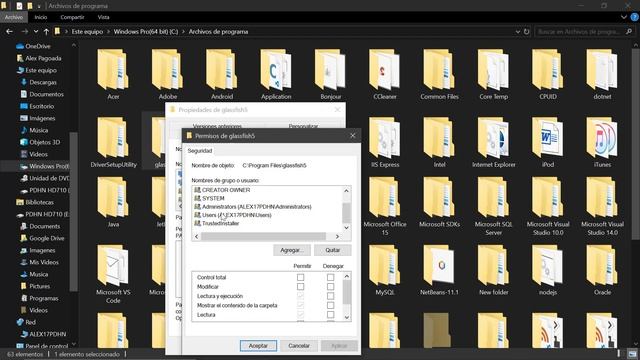Select the DriverSetupUtility folder
The width and height of the screenshot is (640, 360).
[113, 142]
